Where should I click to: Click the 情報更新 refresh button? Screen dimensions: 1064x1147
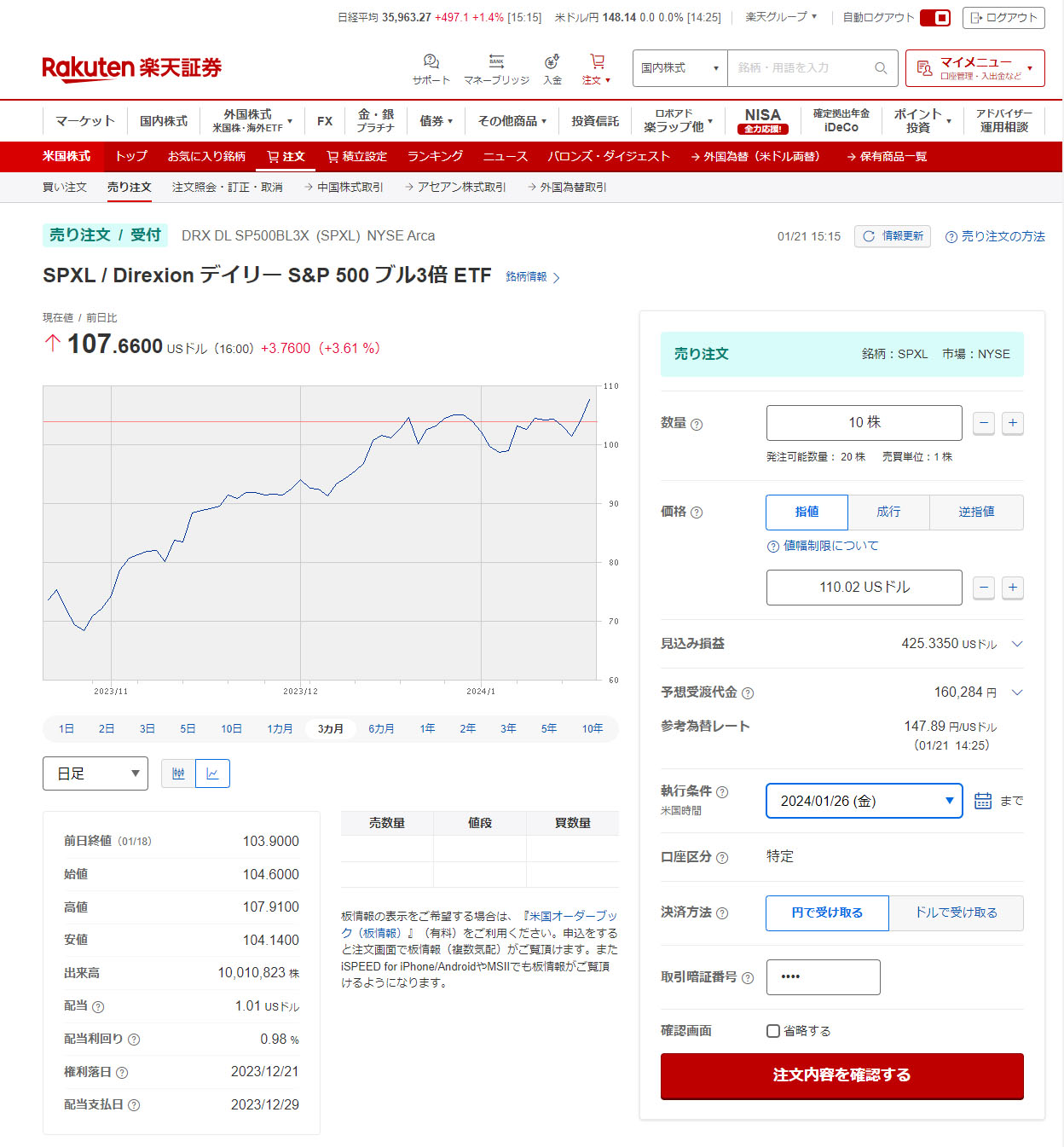(x=893, y=236)
